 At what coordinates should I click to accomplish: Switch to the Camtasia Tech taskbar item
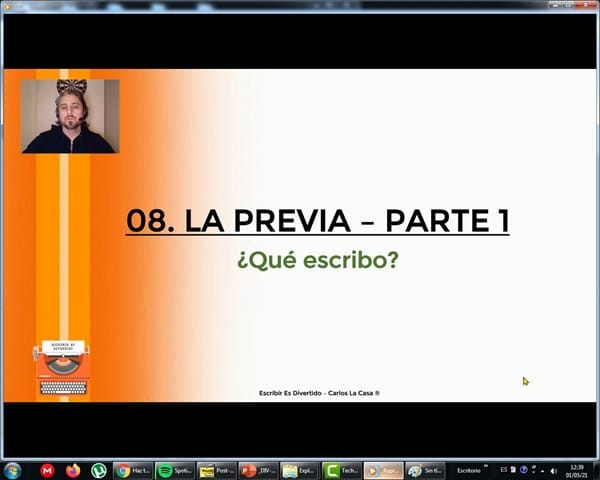[342, 471]
